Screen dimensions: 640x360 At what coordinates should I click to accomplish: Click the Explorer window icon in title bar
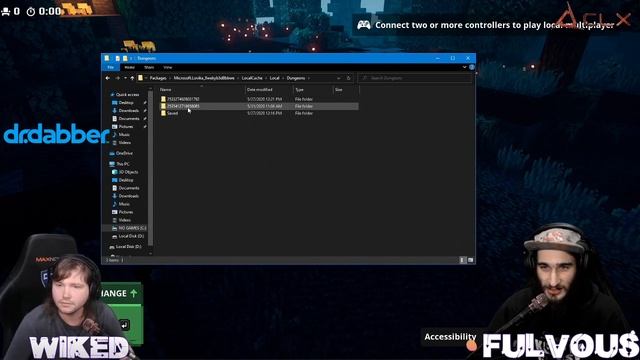click(x=107, y=58)
